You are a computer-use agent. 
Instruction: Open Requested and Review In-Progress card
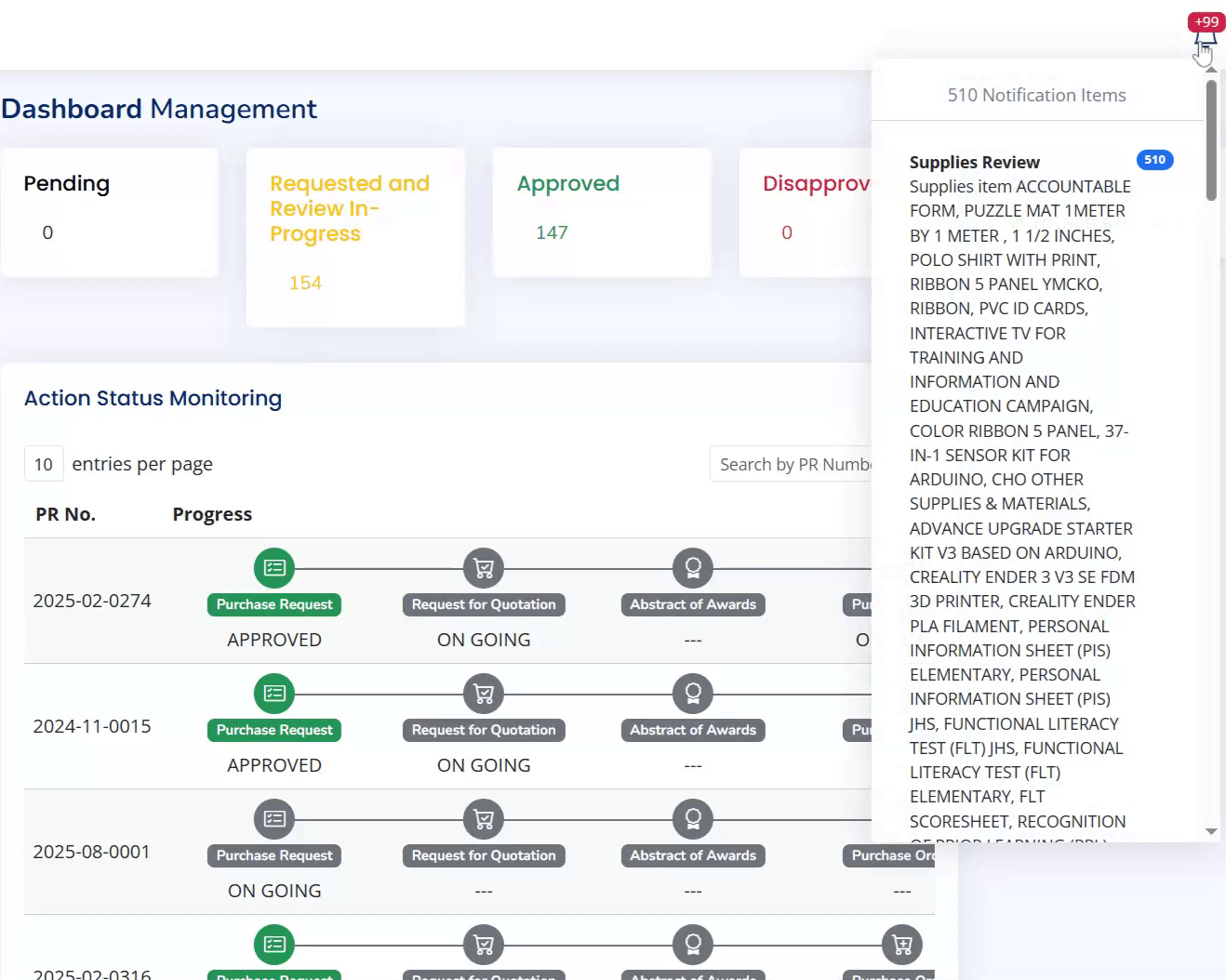[355, 236]
